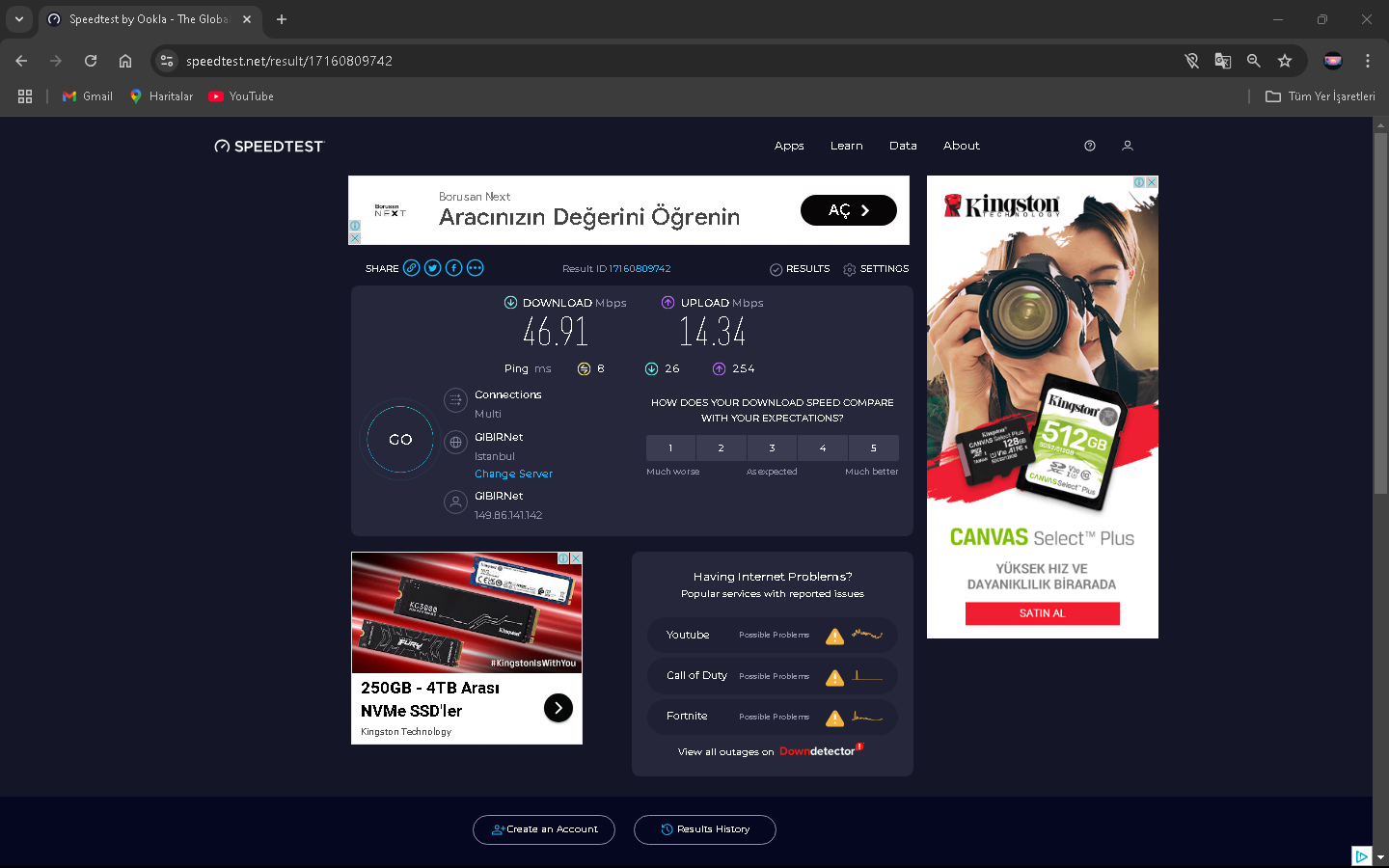Click SATIN AL on the Kingston ad
The height and width of the screenshot is (868, 1389).
(x=1043, y=613)
